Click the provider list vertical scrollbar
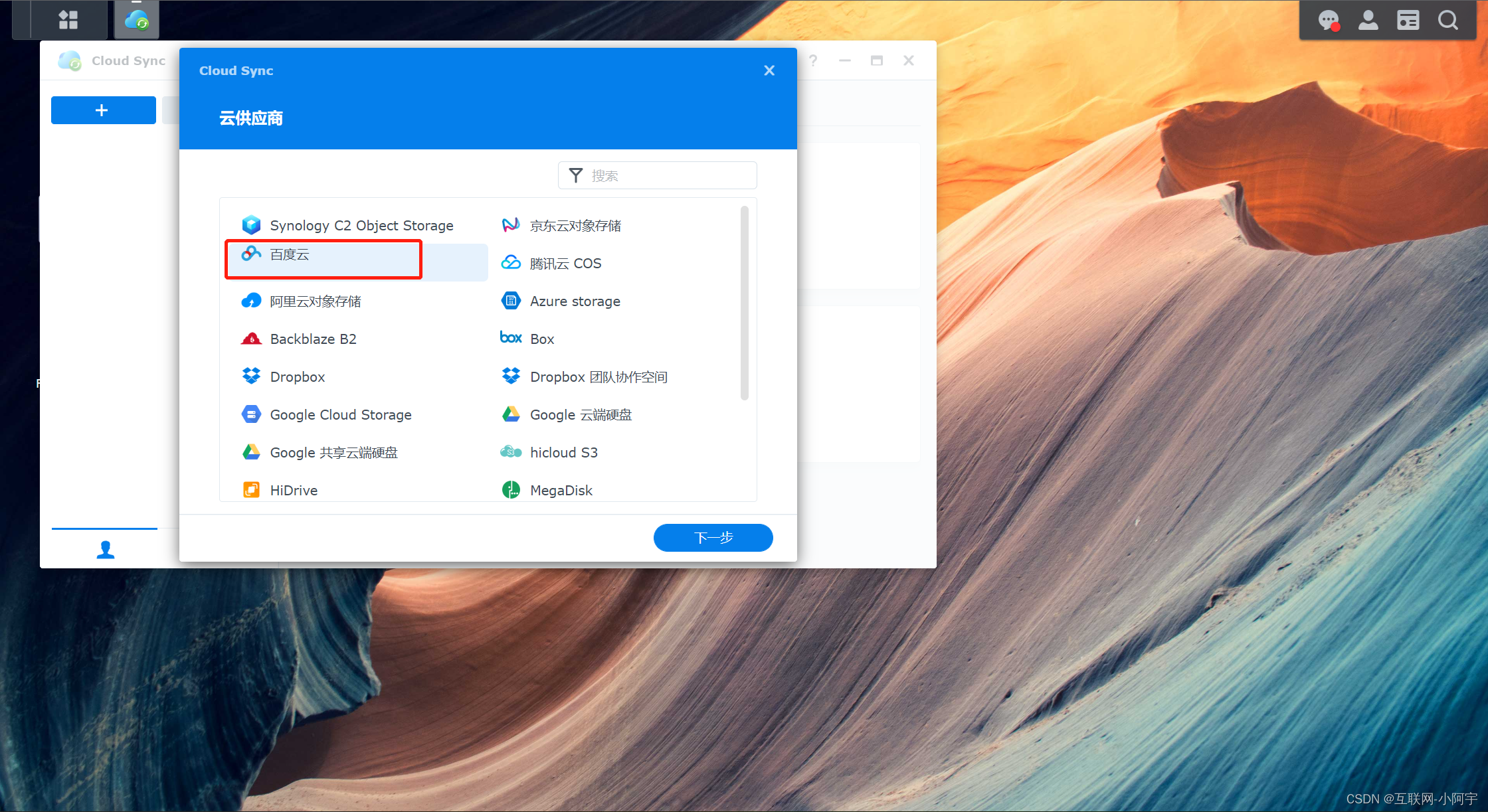This screenshot has width=1488, height=812. (744, 303)
